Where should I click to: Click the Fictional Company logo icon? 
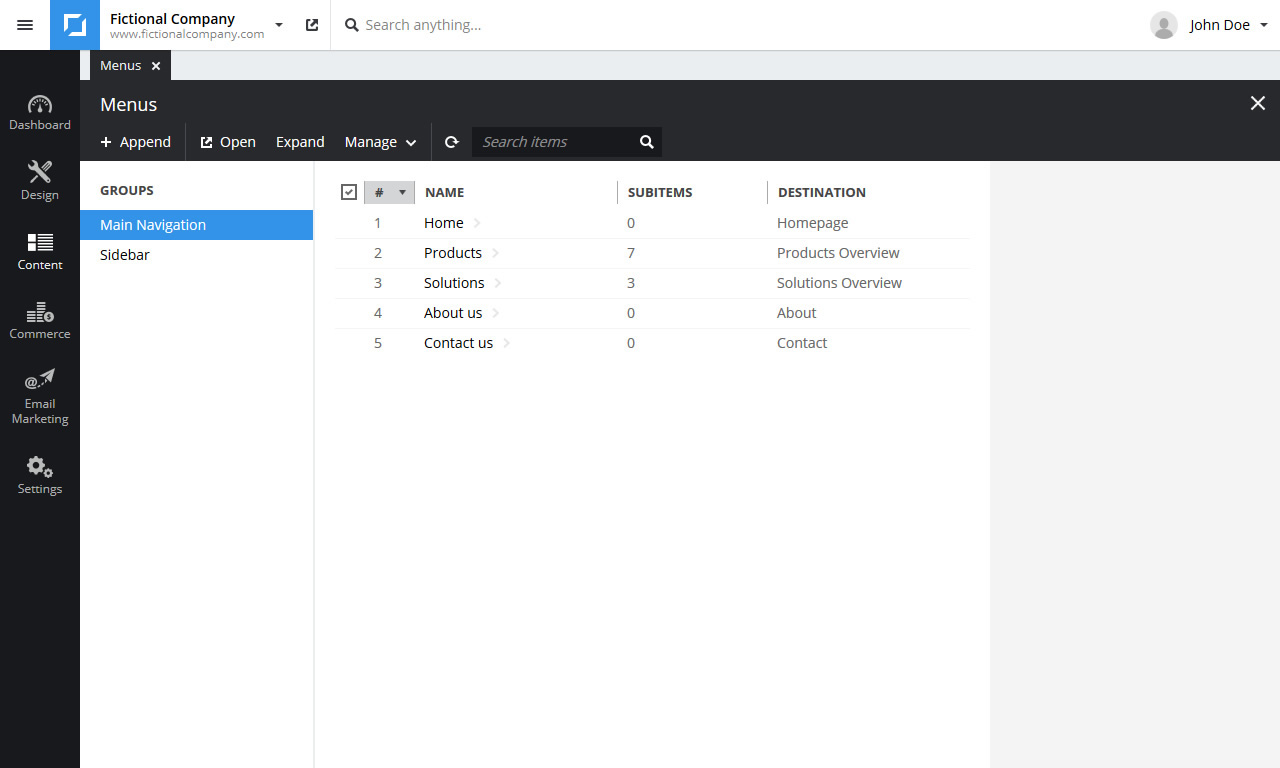coord(75,25)
